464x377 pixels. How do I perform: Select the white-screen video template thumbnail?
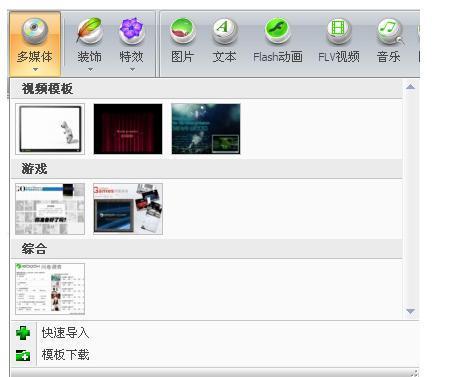tap(50, 129)
